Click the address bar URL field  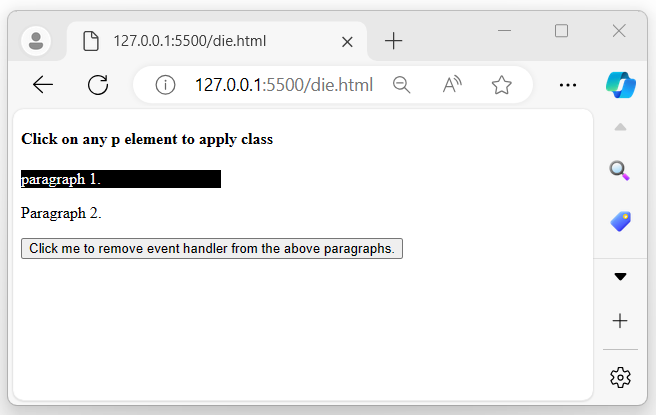click(x=283, y=85)
